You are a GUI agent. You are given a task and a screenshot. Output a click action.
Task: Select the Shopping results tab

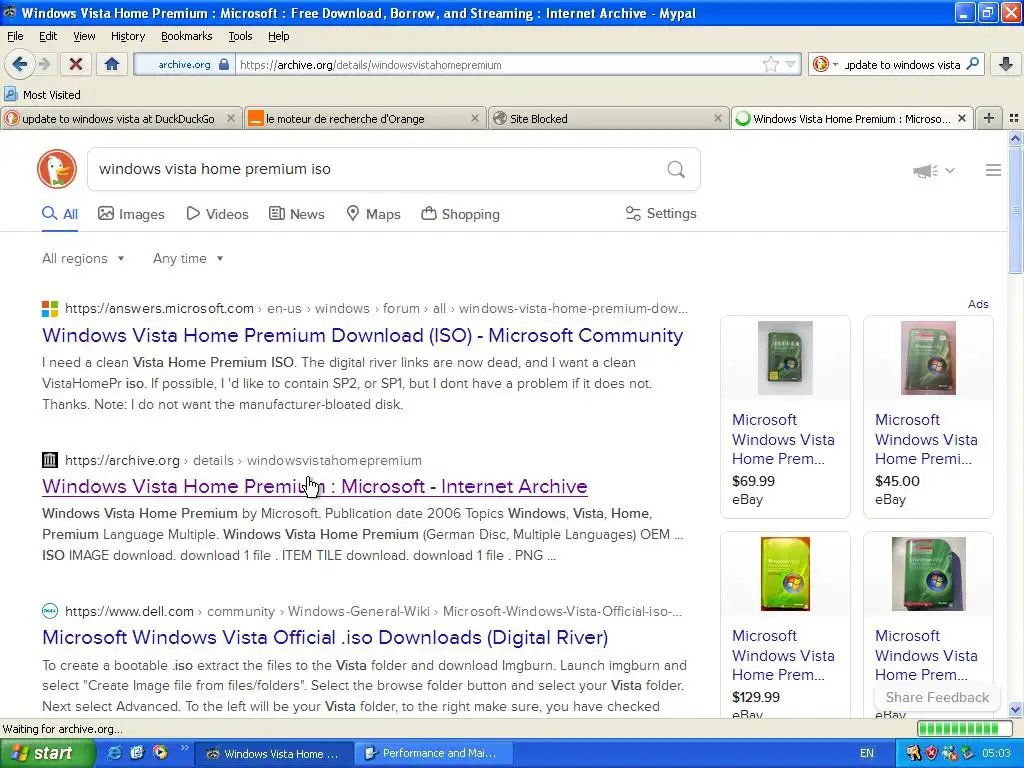[460, 214]
